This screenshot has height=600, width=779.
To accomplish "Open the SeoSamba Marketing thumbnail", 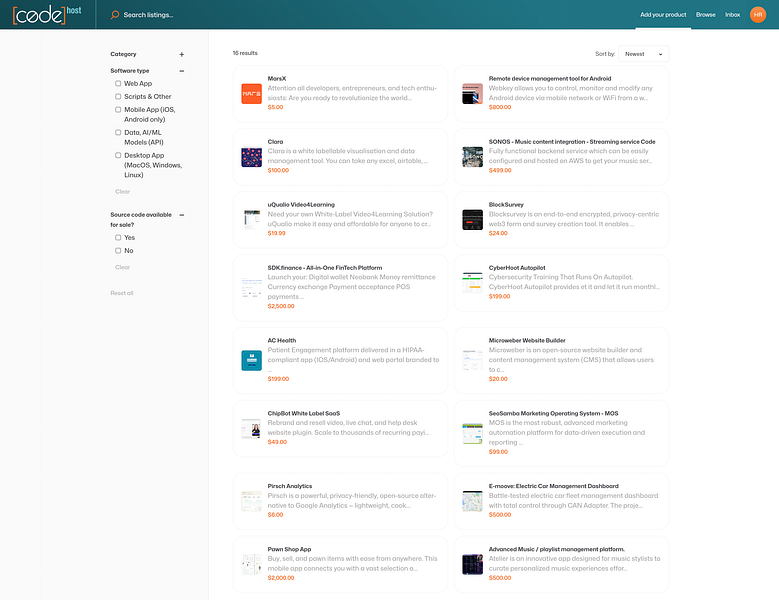I will 472,433.
